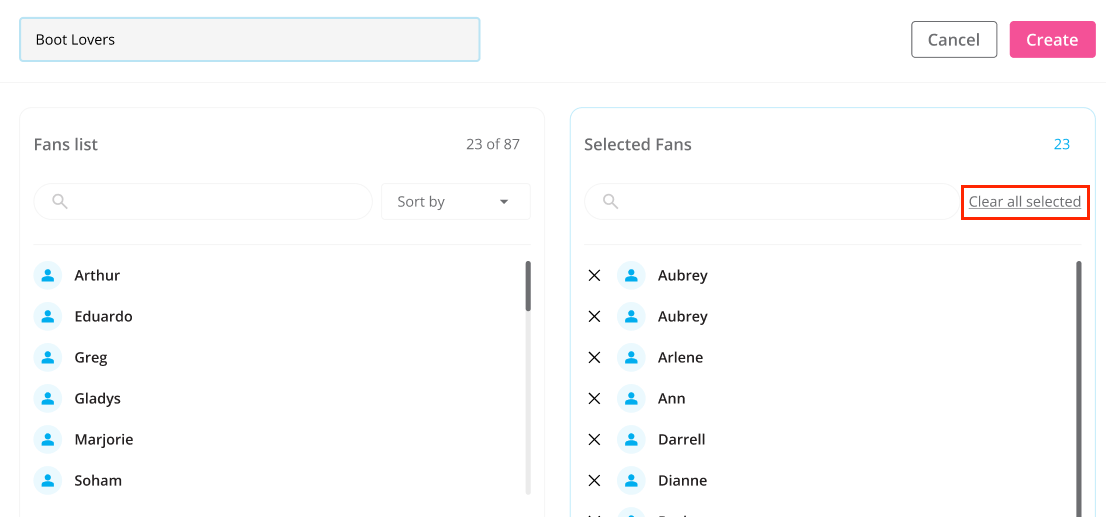The height and width of the screenshot is (517, 1106).
Task: Click the avatar icon next to Ann
Action: click(631, 399)
